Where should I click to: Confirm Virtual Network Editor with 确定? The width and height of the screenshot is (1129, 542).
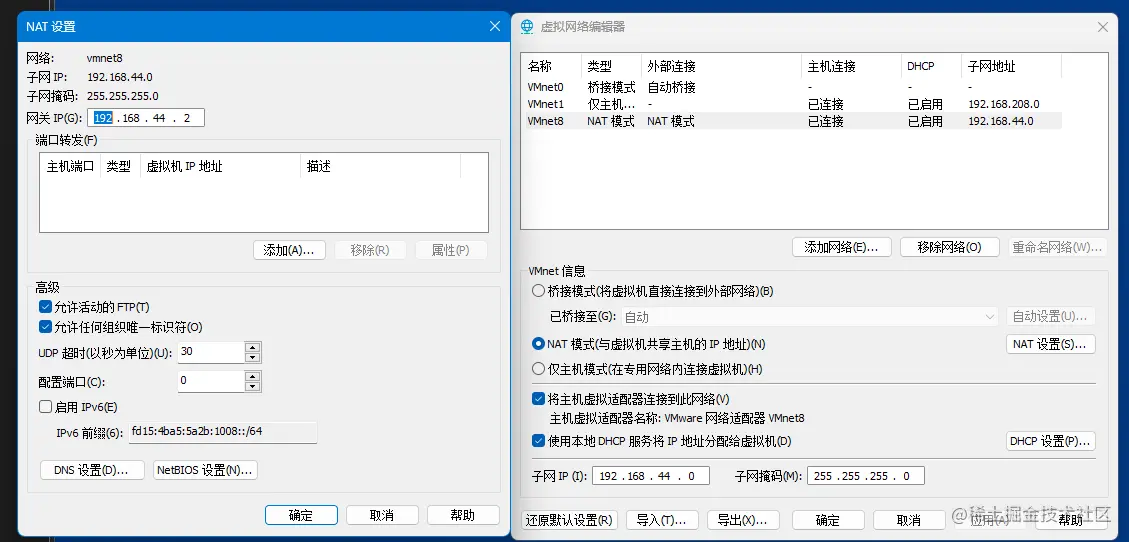pos(828,520)
